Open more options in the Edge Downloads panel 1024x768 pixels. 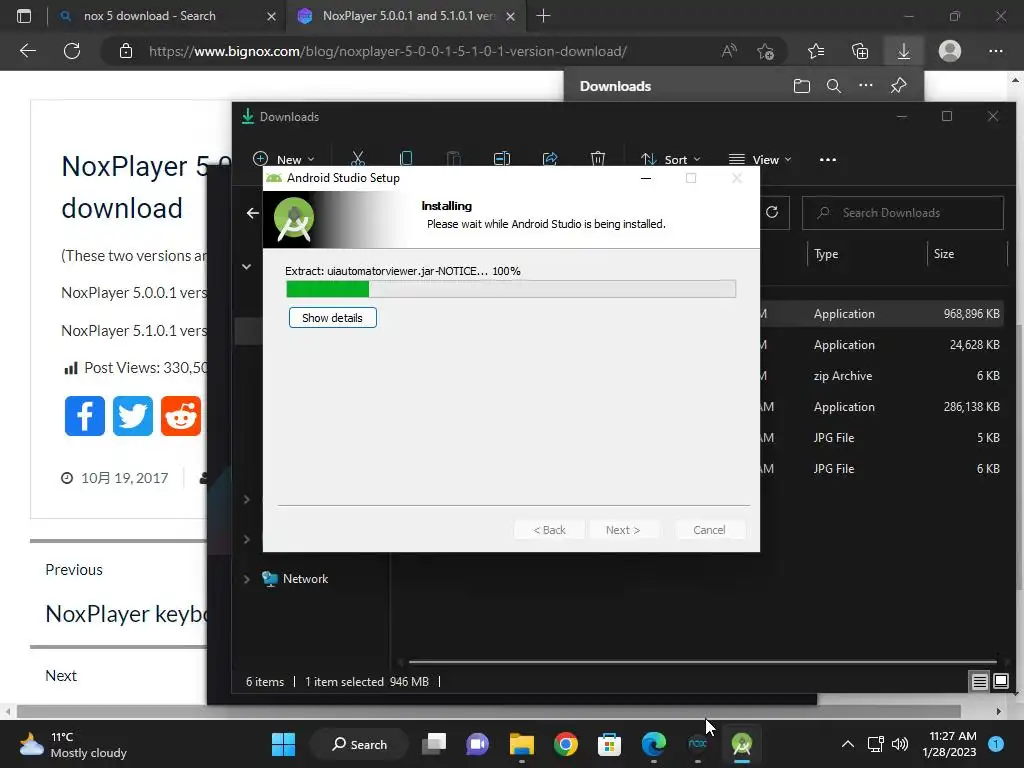[865, 86]
